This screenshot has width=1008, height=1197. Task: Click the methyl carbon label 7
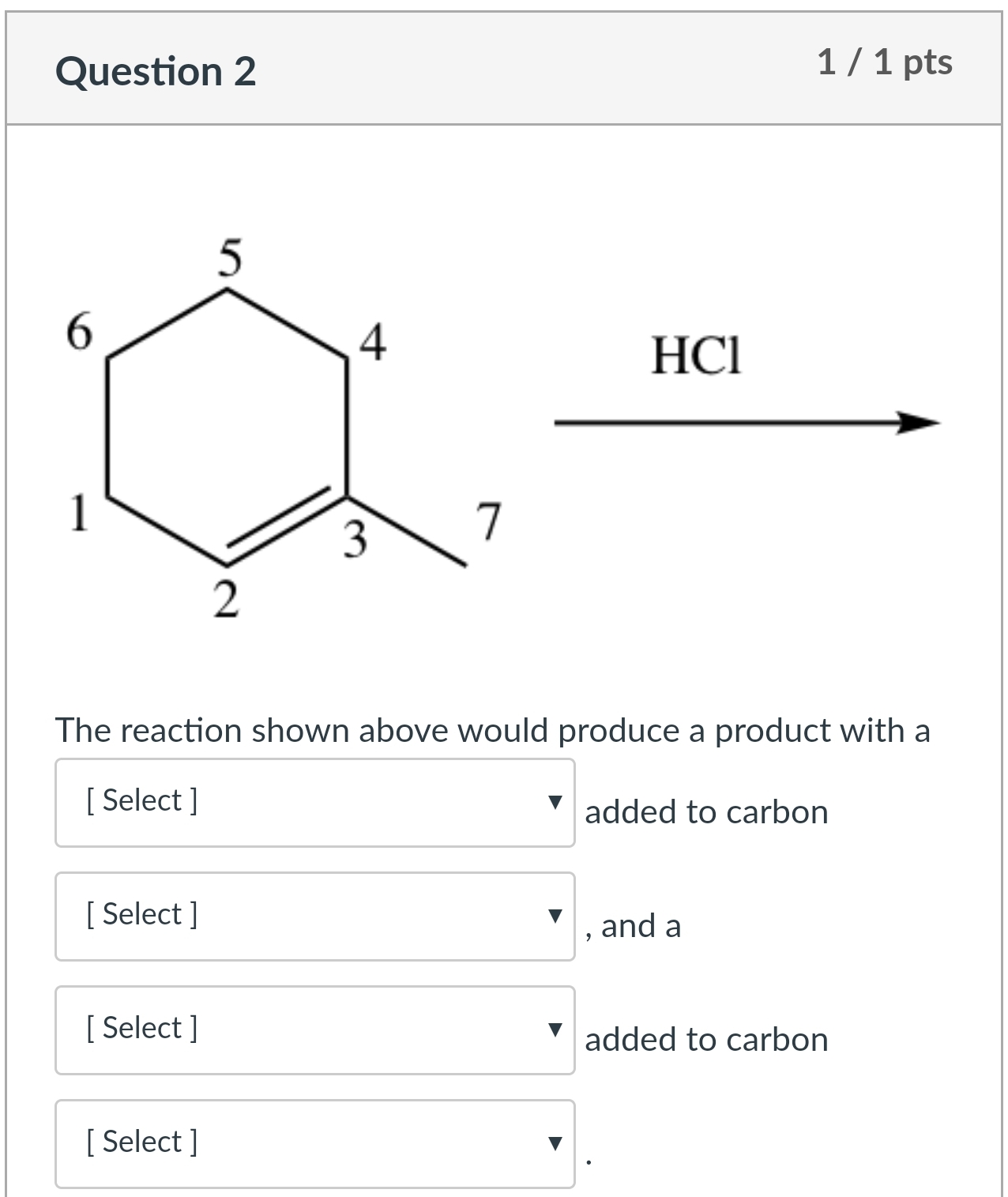coord(488,520)
